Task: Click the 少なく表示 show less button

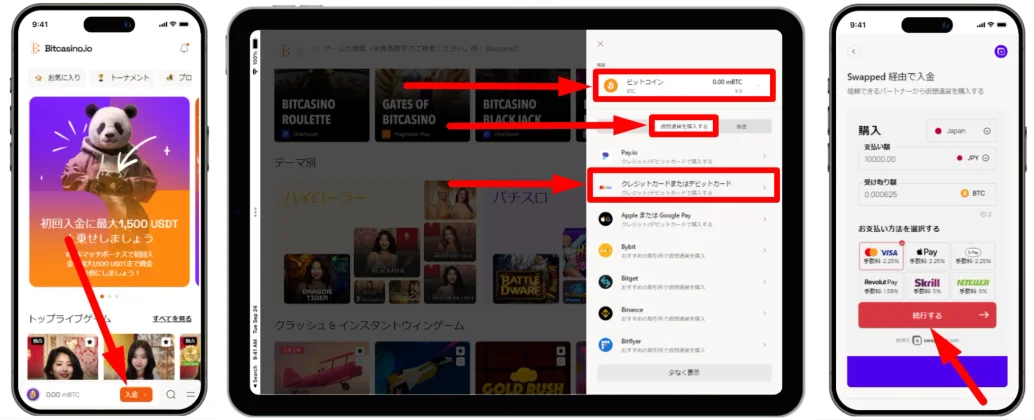Action: tap(684, 373)
